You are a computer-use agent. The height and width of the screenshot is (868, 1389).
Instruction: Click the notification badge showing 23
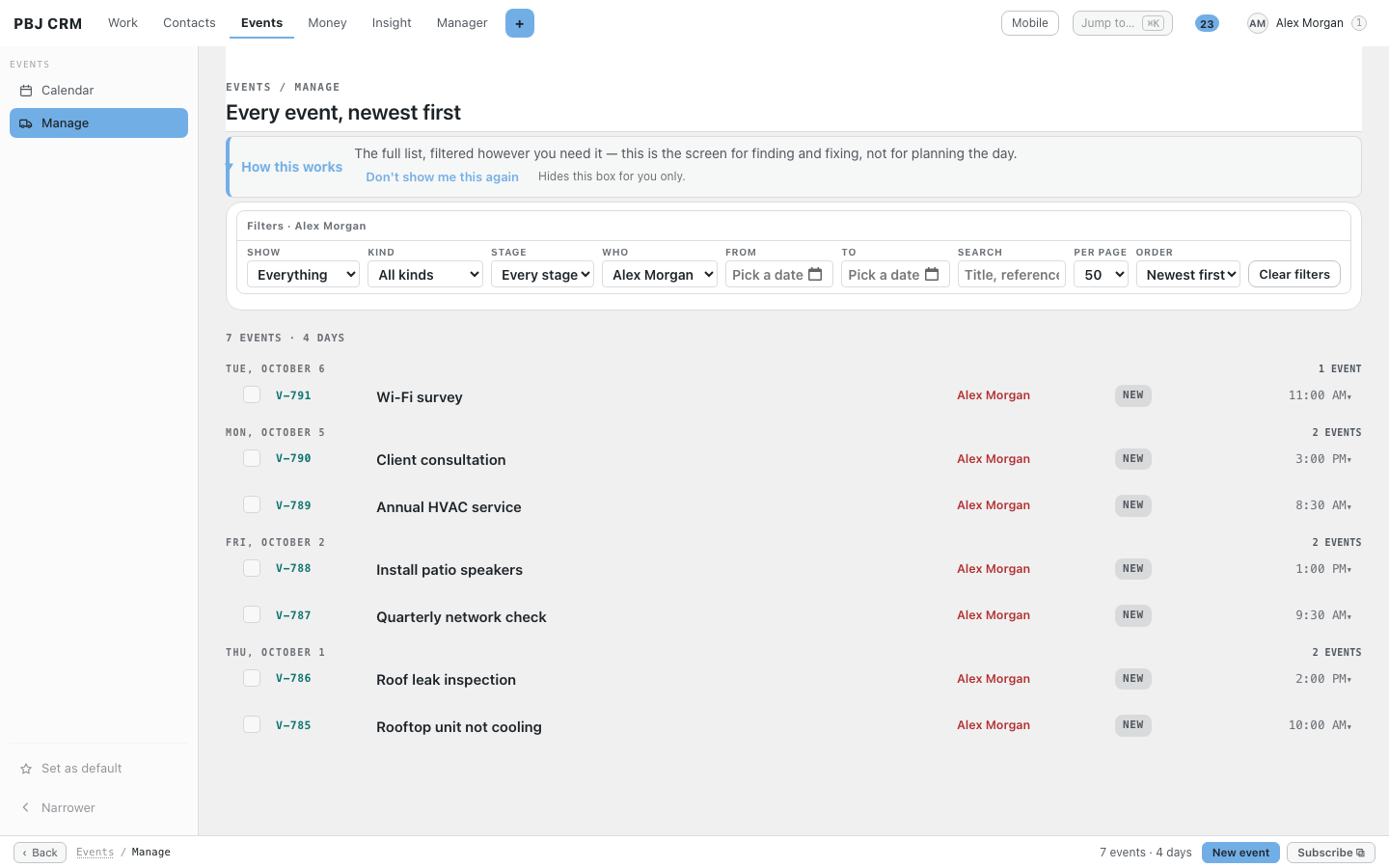pos(1207,23)
